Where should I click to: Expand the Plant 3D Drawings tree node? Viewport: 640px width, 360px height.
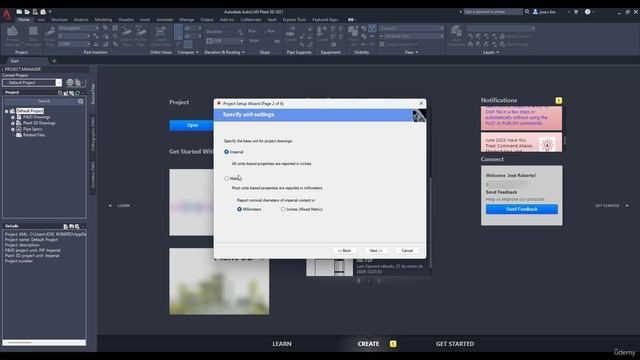[13, 123]
